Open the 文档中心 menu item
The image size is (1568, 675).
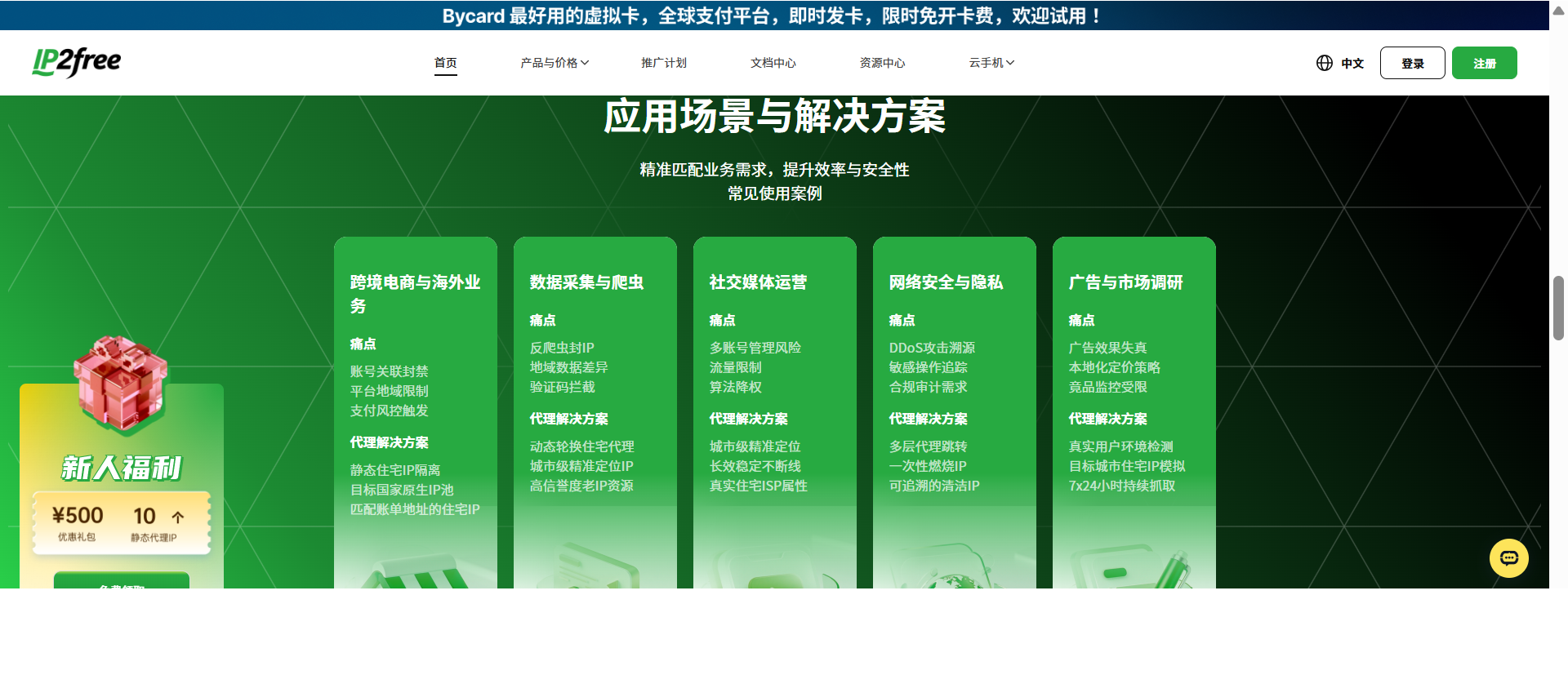[773, 63]
